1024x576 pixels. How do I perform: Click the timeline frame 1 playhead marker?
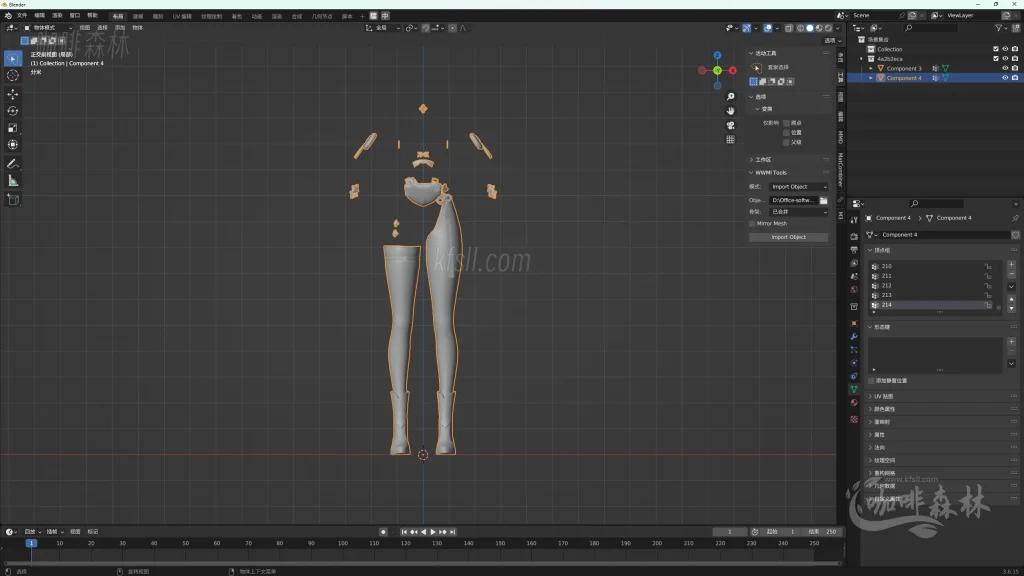[x=31, y=543]
